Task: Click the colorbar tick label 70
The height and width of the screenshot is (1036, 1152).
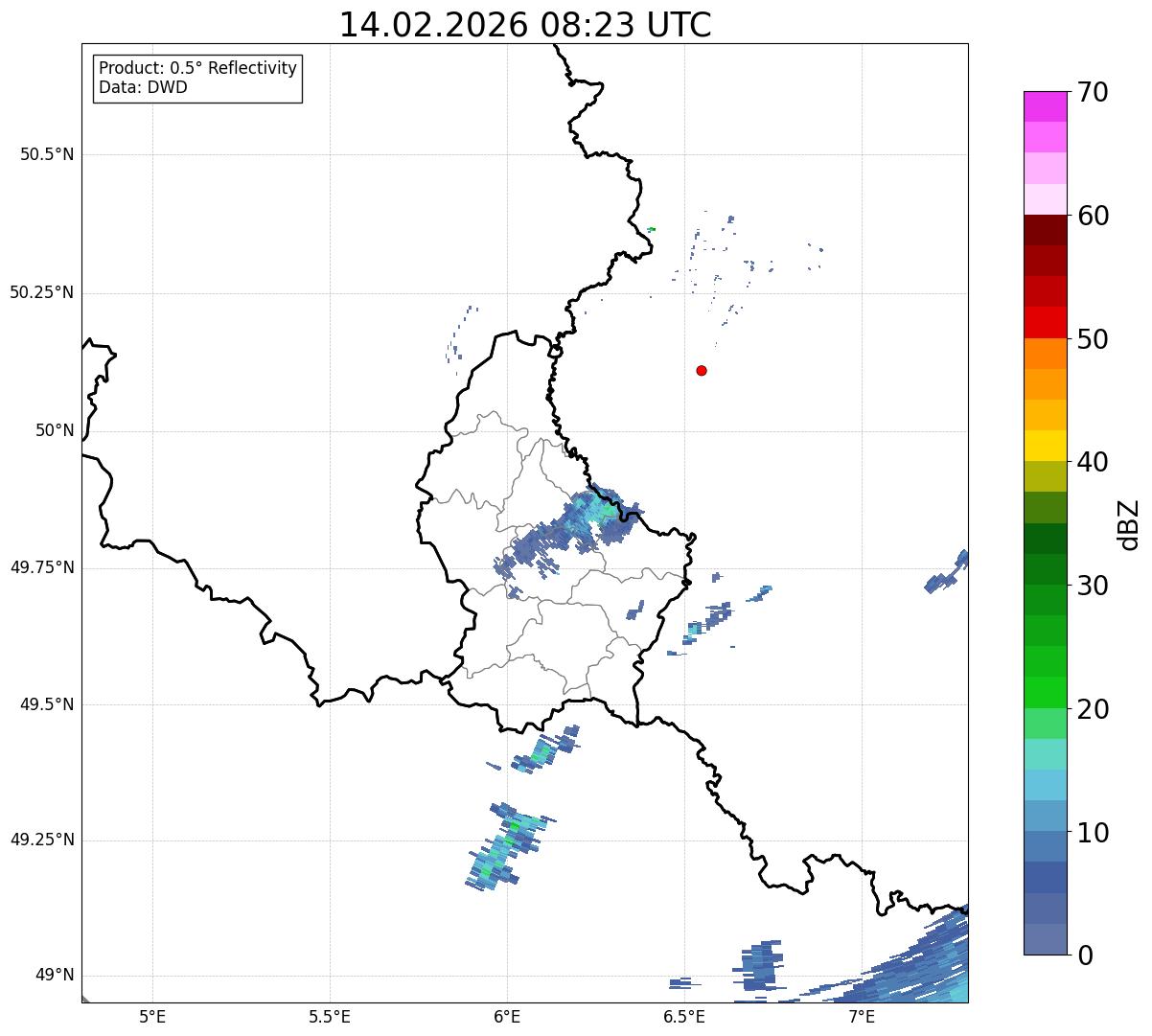Action: pyautogui.click(x=1093, y=92)
